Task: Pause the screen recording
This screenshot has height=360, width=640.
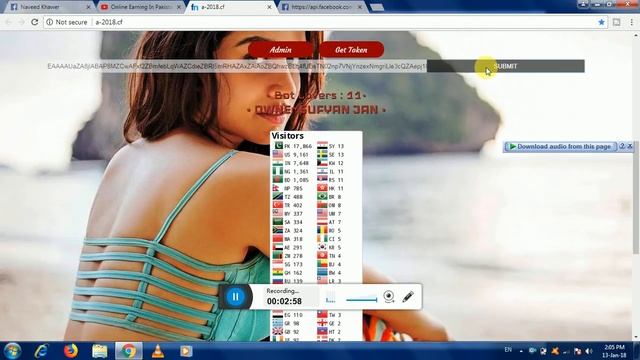Action: coord(236,297)
